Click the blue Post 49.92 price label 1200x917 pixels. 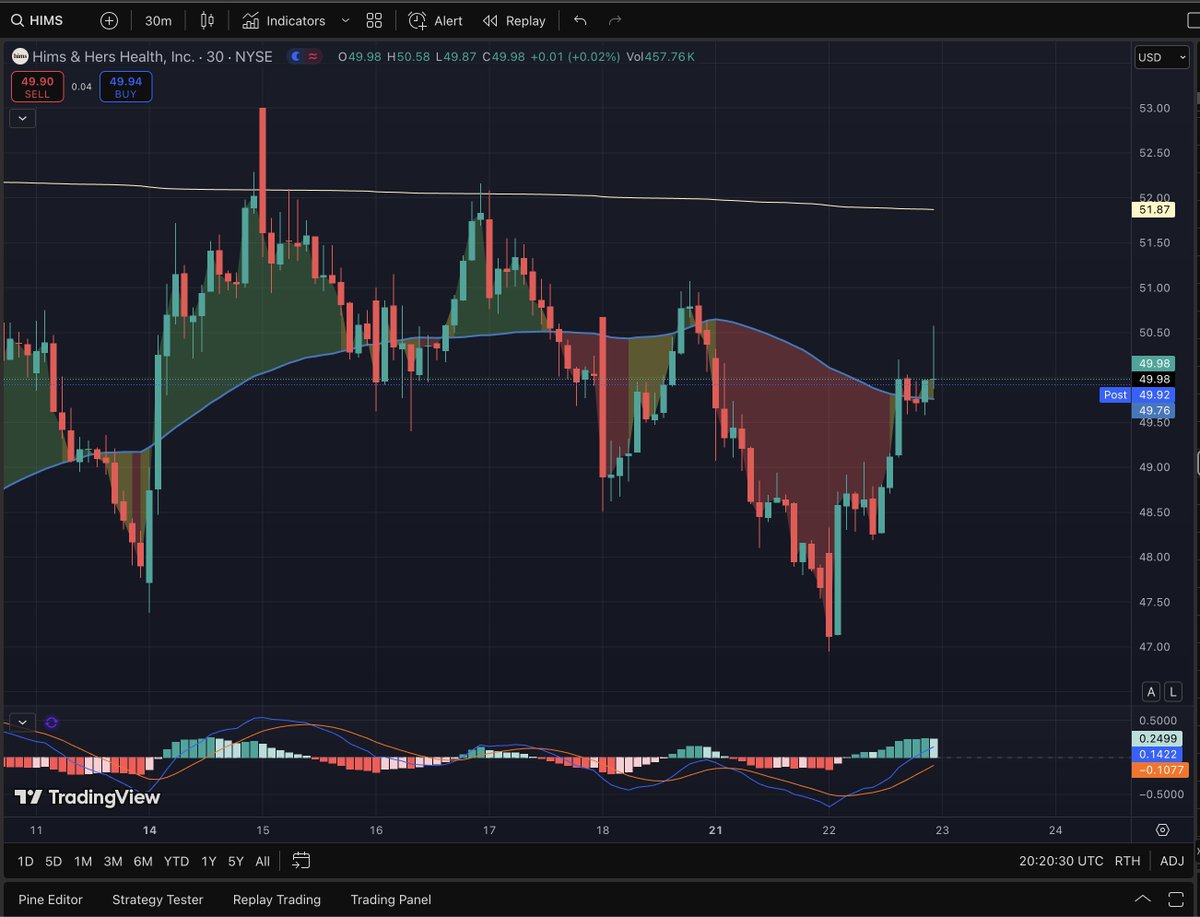coord(1136,395)
